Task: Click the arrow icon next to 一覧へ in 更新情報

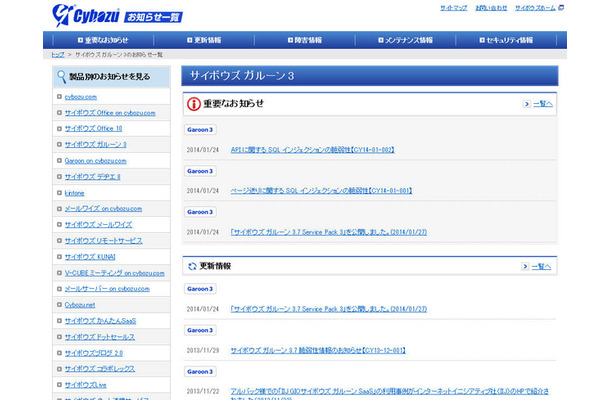Action: pyautogui.click(x=527, y=267)
